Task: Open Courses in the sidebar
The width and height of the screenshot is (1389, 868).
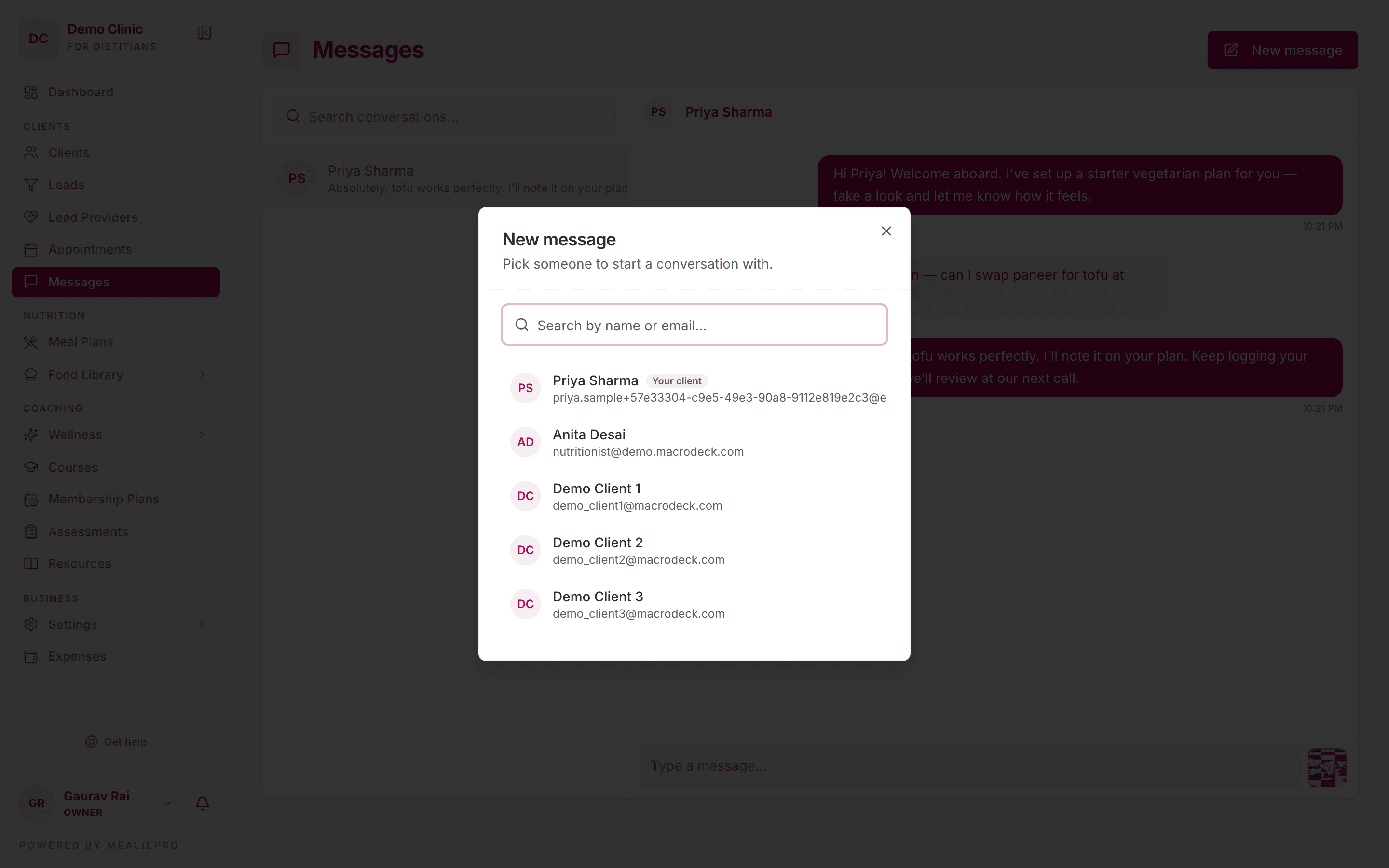Action: (115, 467)
